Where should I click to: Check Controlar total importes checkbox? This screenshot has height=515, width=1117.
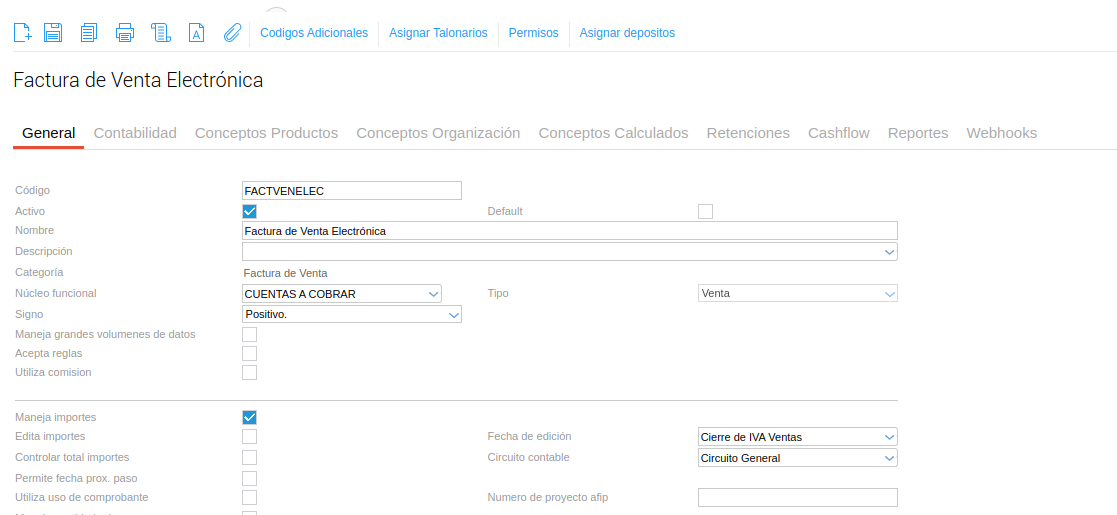pyautogui.click(x=249, y=457)
